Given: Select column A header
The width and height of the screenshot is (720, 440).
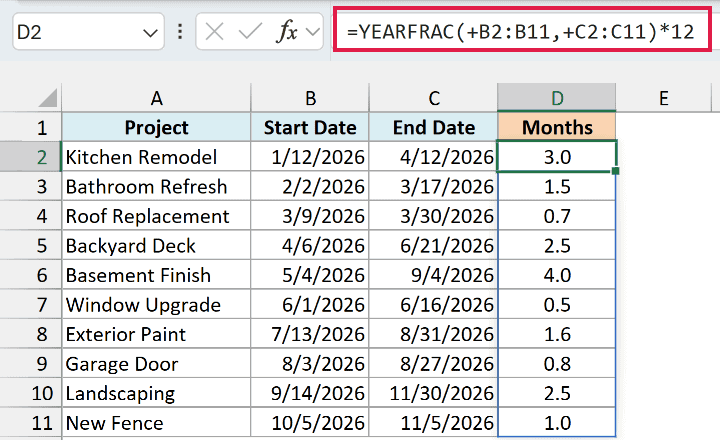Looking at the screenshot, I should coord(157,98).
